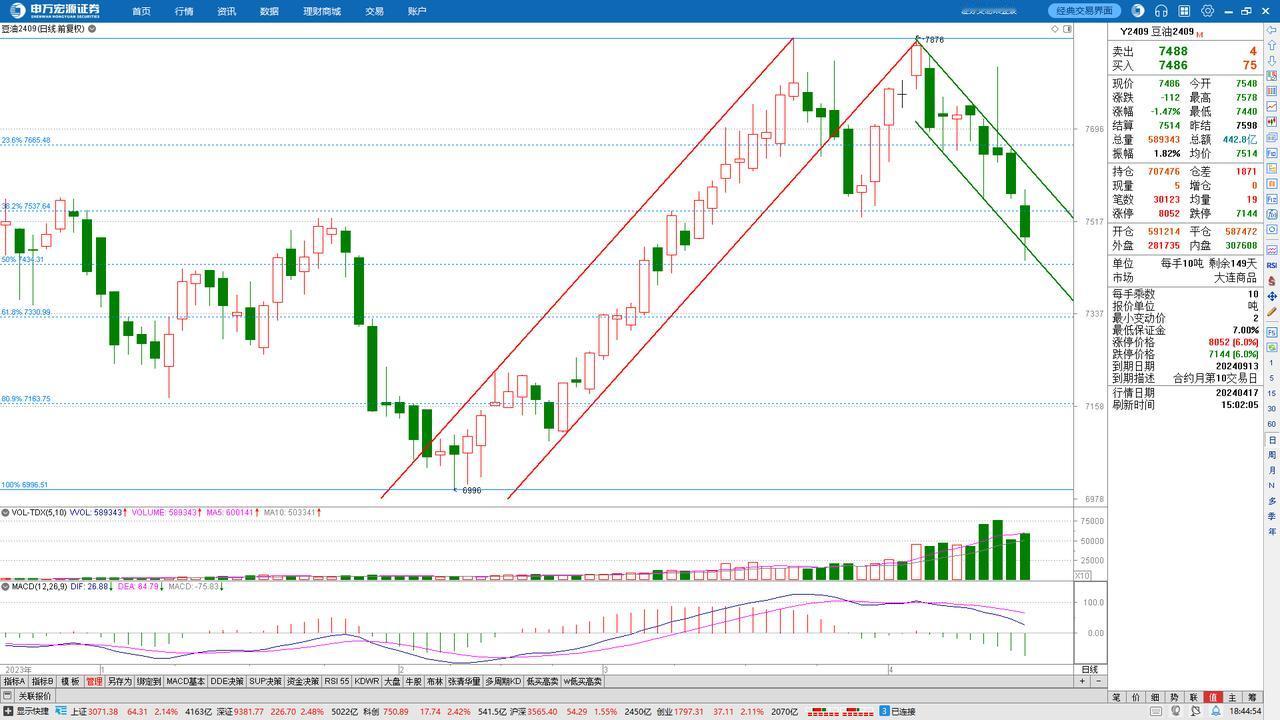This screenshot has height=720, width=1280.
Task: Open the grid layout icon in title bar
Action: 1184,11
